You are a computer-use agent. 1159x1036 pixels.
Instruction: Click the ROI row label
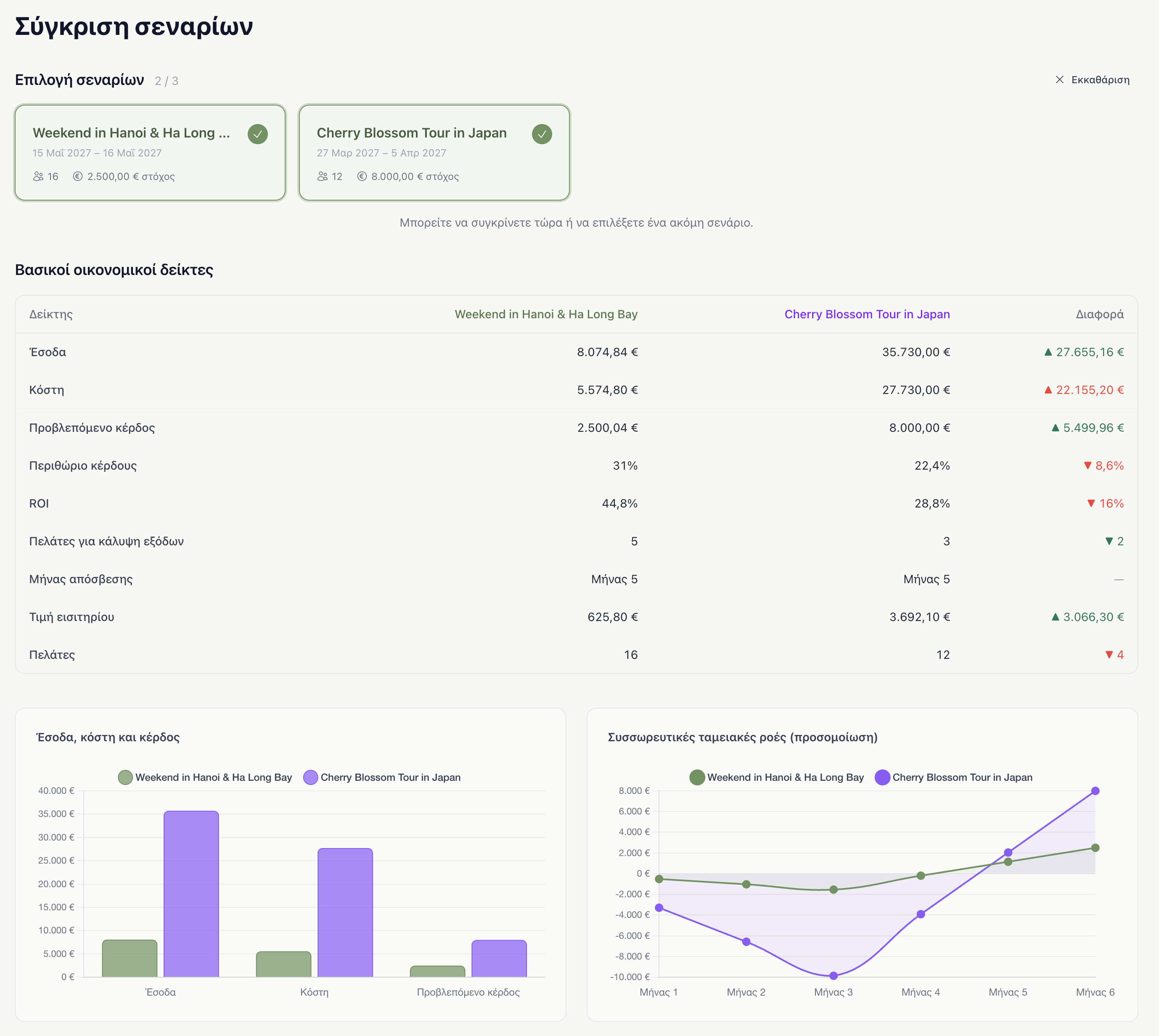pyautogui.click(x=39, y=503)
